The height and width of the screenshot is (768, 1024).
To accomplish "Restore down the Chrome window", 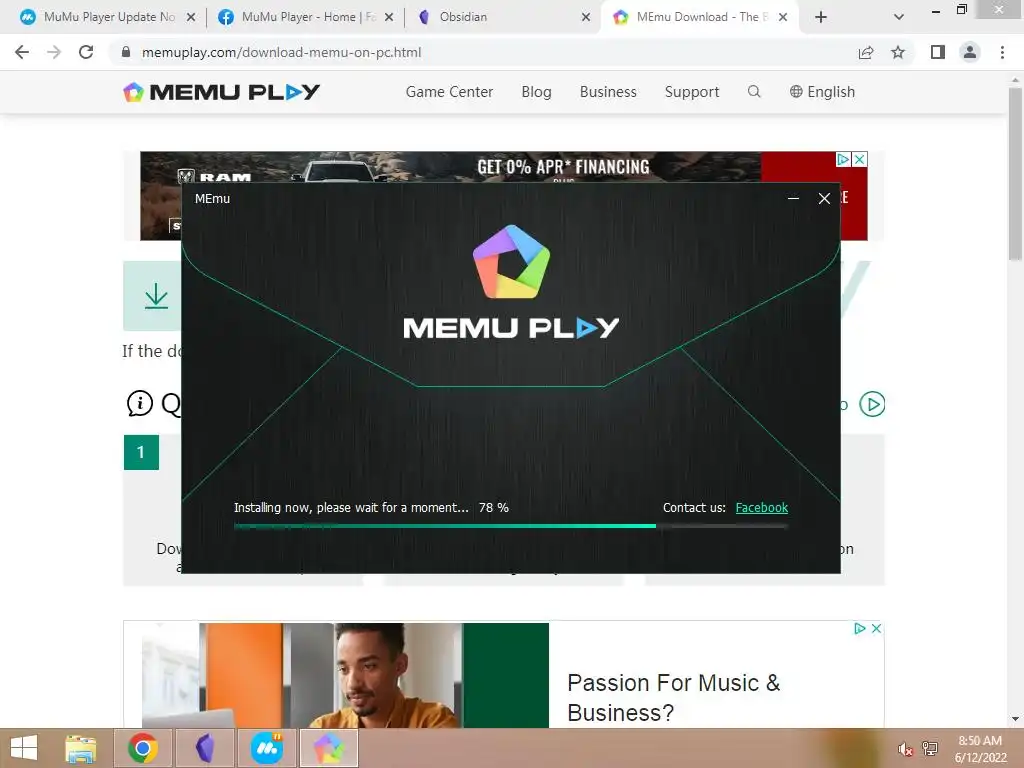I will click(961, 9).
